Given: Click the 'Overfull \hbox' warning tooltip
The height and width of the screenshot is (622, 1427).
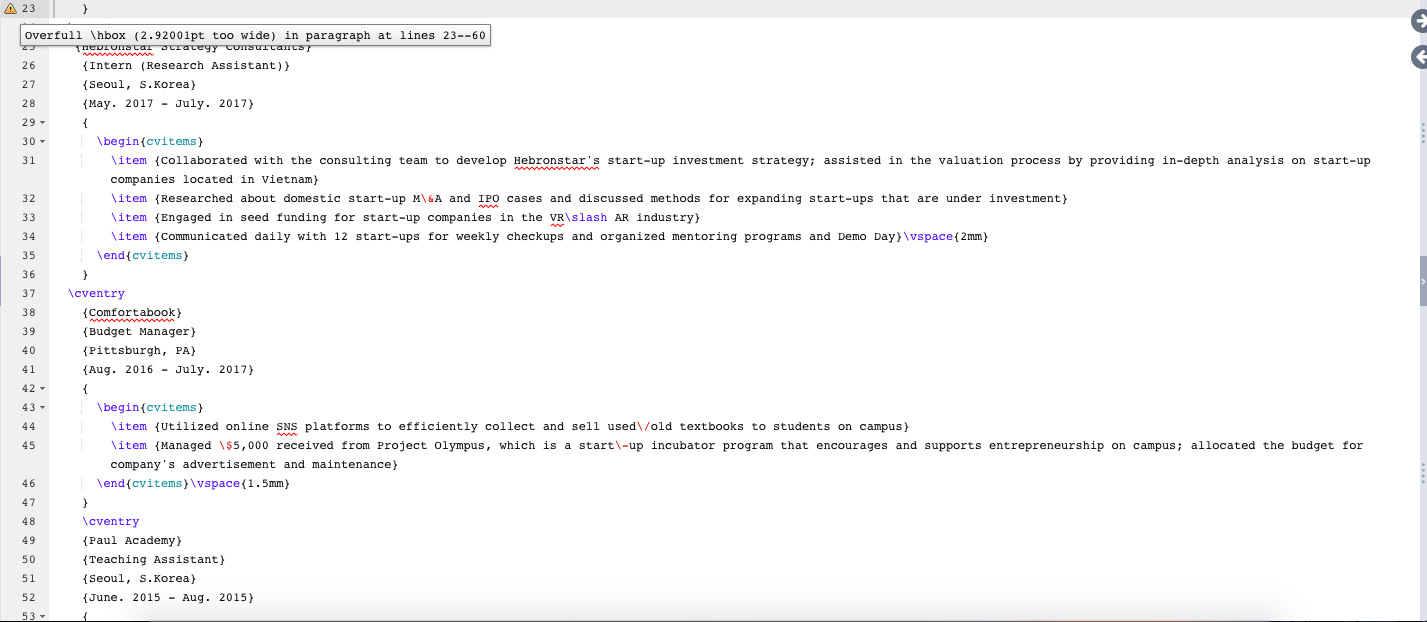Looking at the screenshot, I should pos(255,35).
